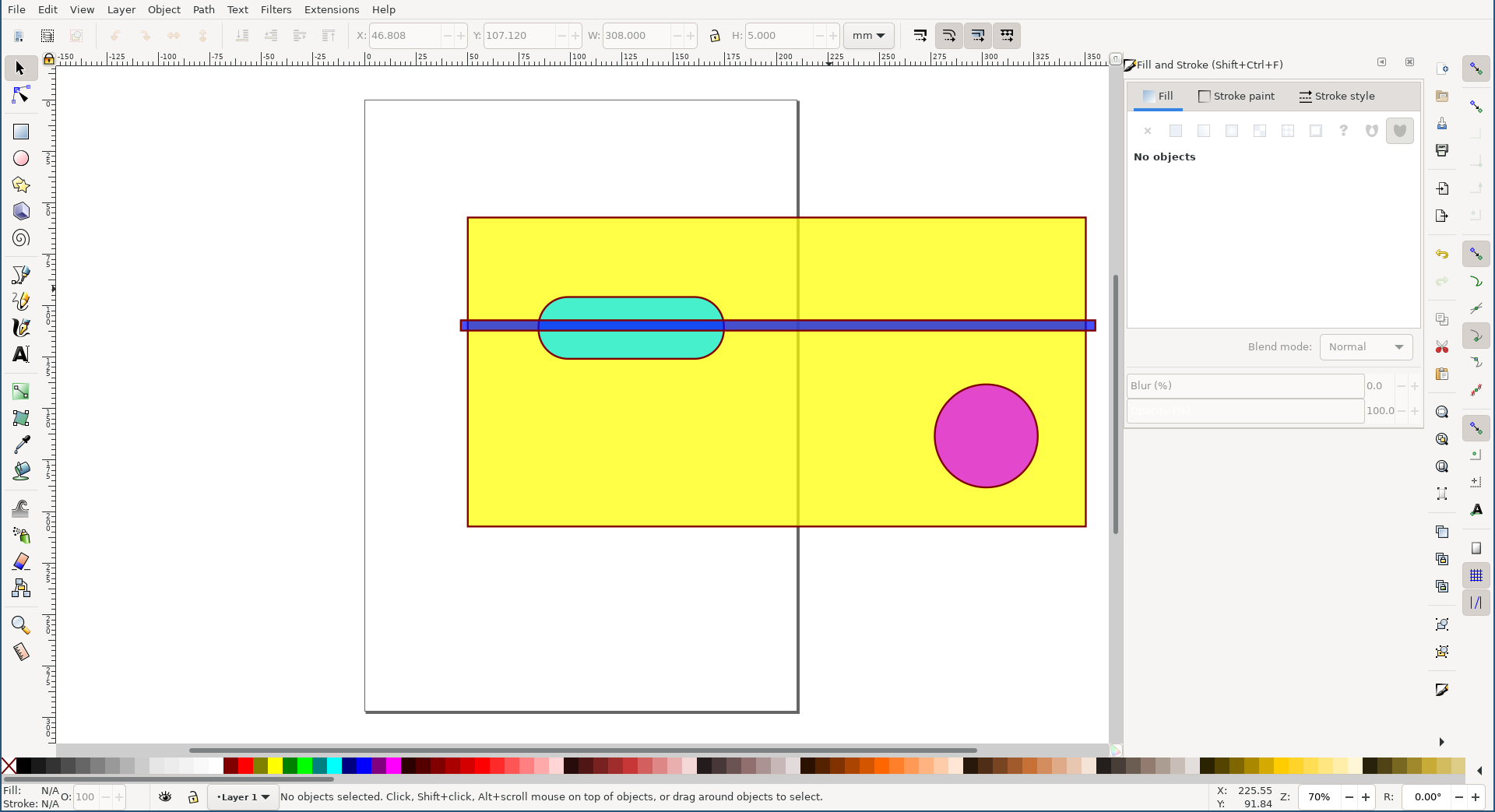Open the Extensions menu
Image resolution: width=1495 pixels, height=812 pixels.
(x=332, y=9)
